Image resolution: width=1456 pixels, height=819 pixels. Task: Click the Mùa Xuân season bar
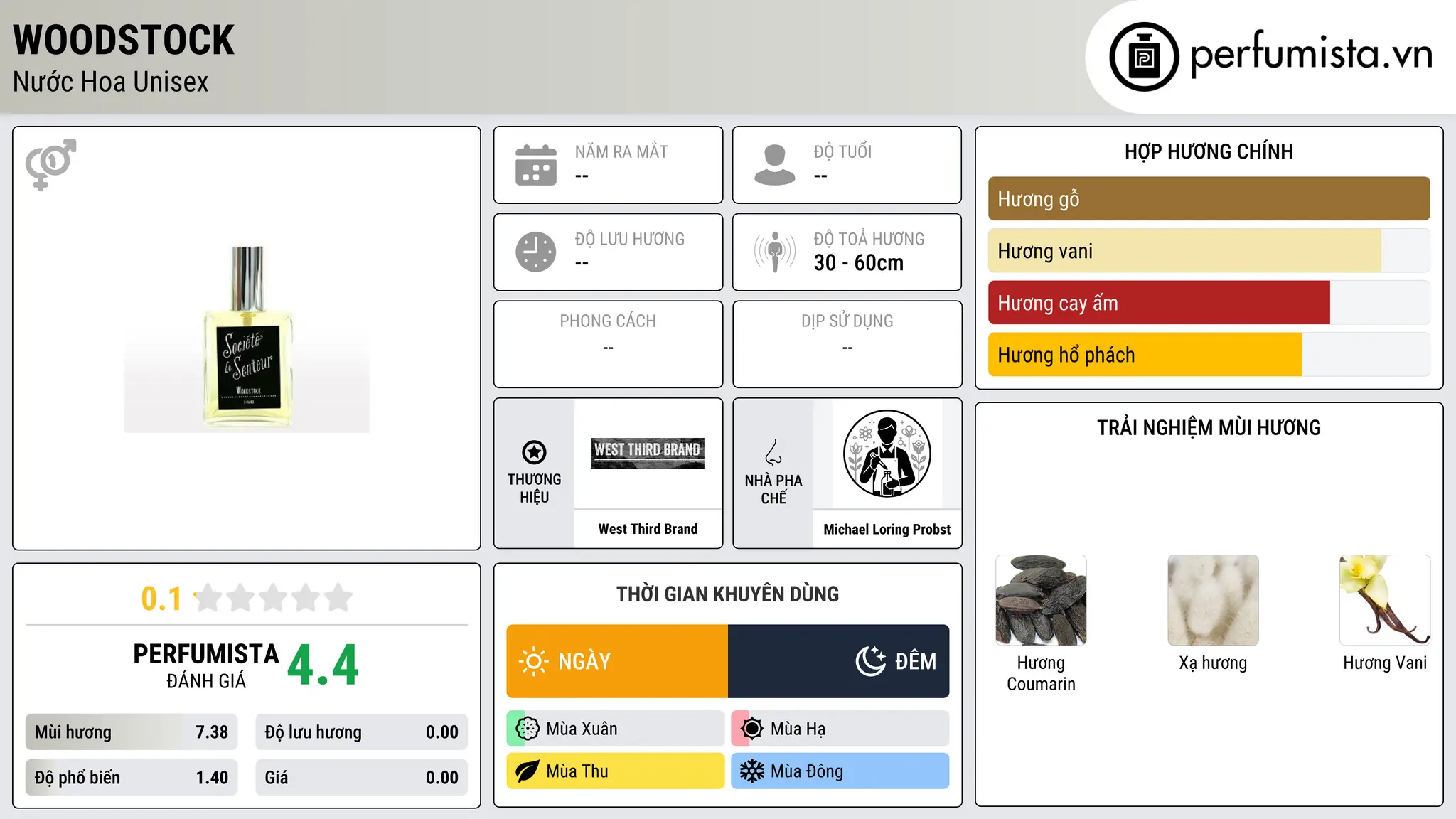pos(616,729)
